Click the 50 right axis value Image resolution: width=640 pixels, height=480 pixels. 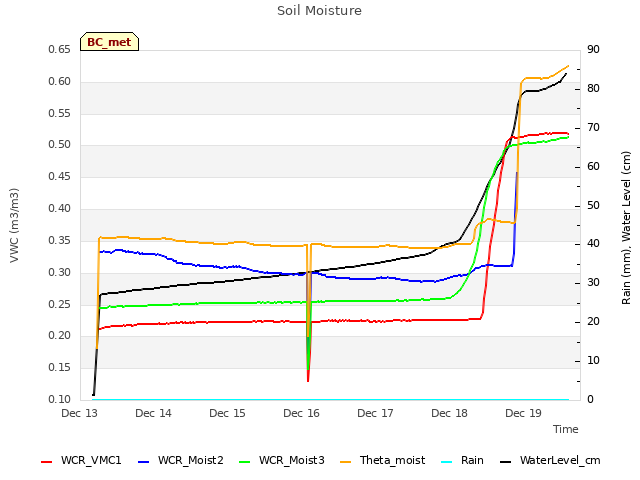coord(593,205)
